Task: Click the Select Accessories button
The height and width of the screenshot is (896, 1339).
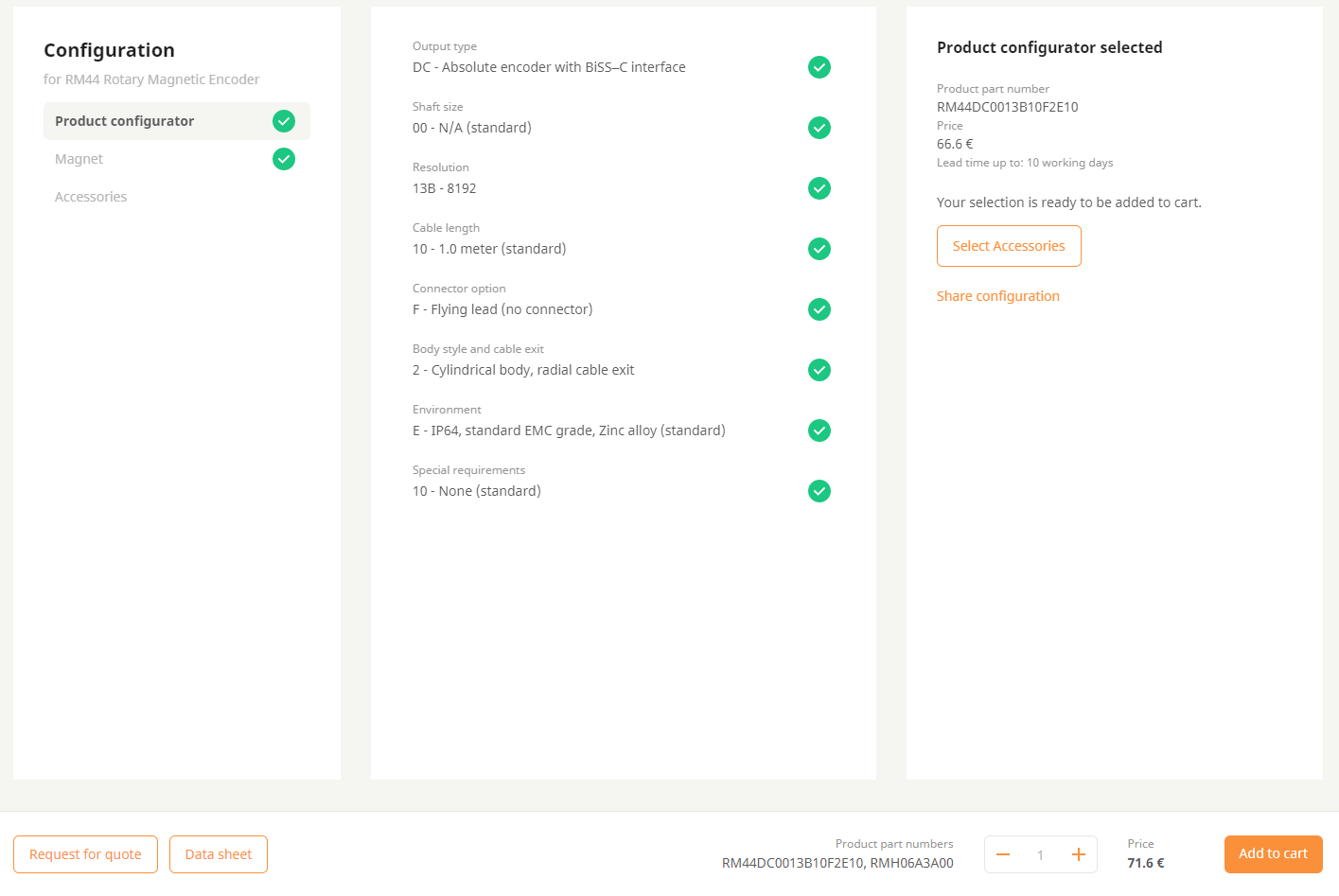Action: coord(1009,246)
